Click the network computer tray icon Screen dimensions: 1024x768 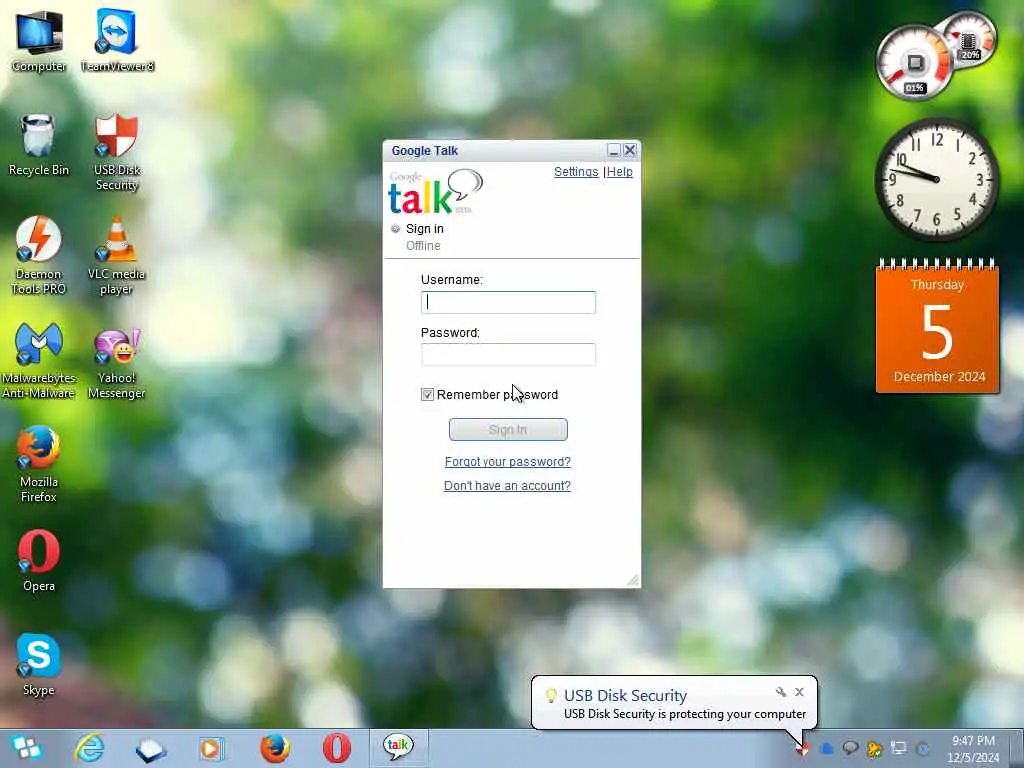pyautogui.click(x=899, y=748)
